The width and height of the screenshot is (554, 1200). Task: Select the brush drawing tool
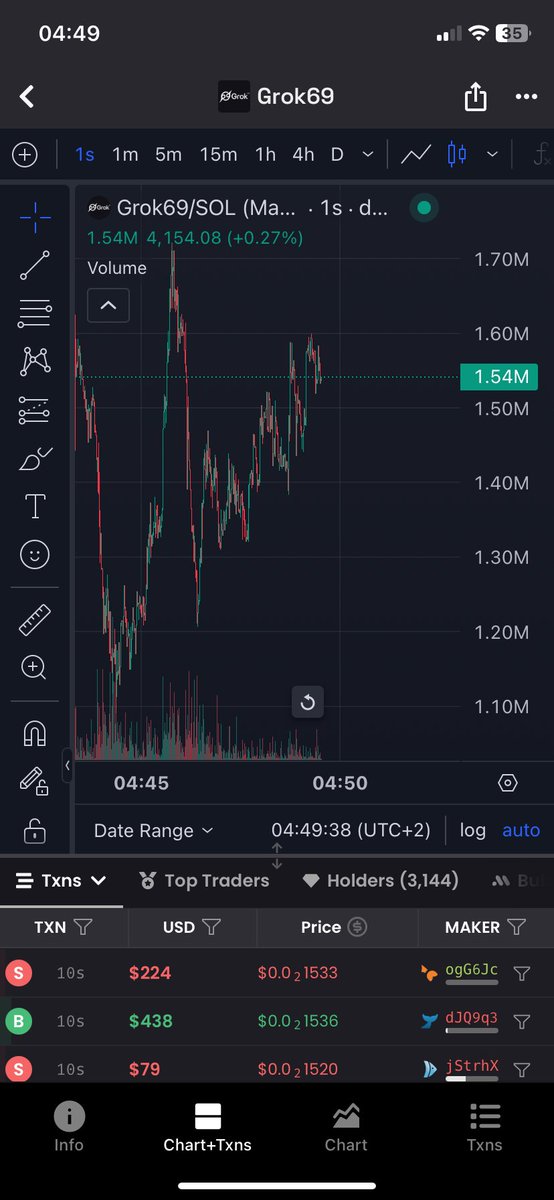click(35, 458)
